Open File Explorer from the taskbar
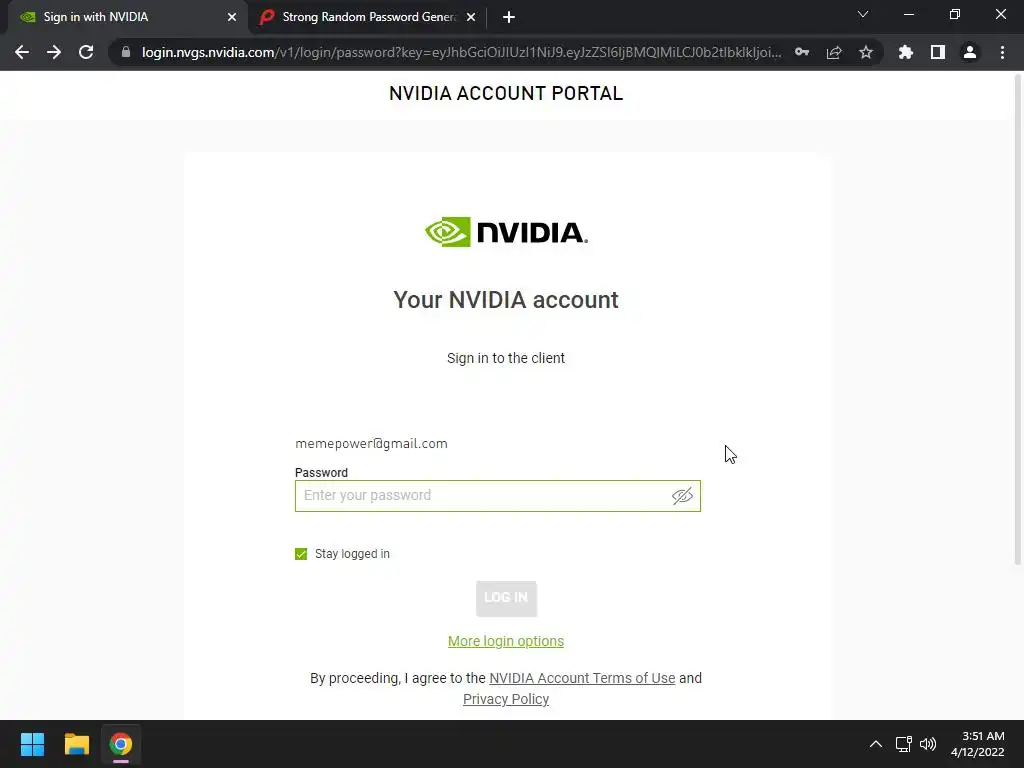The height and width of the screenshot is (768, 1024). point(76,744)
